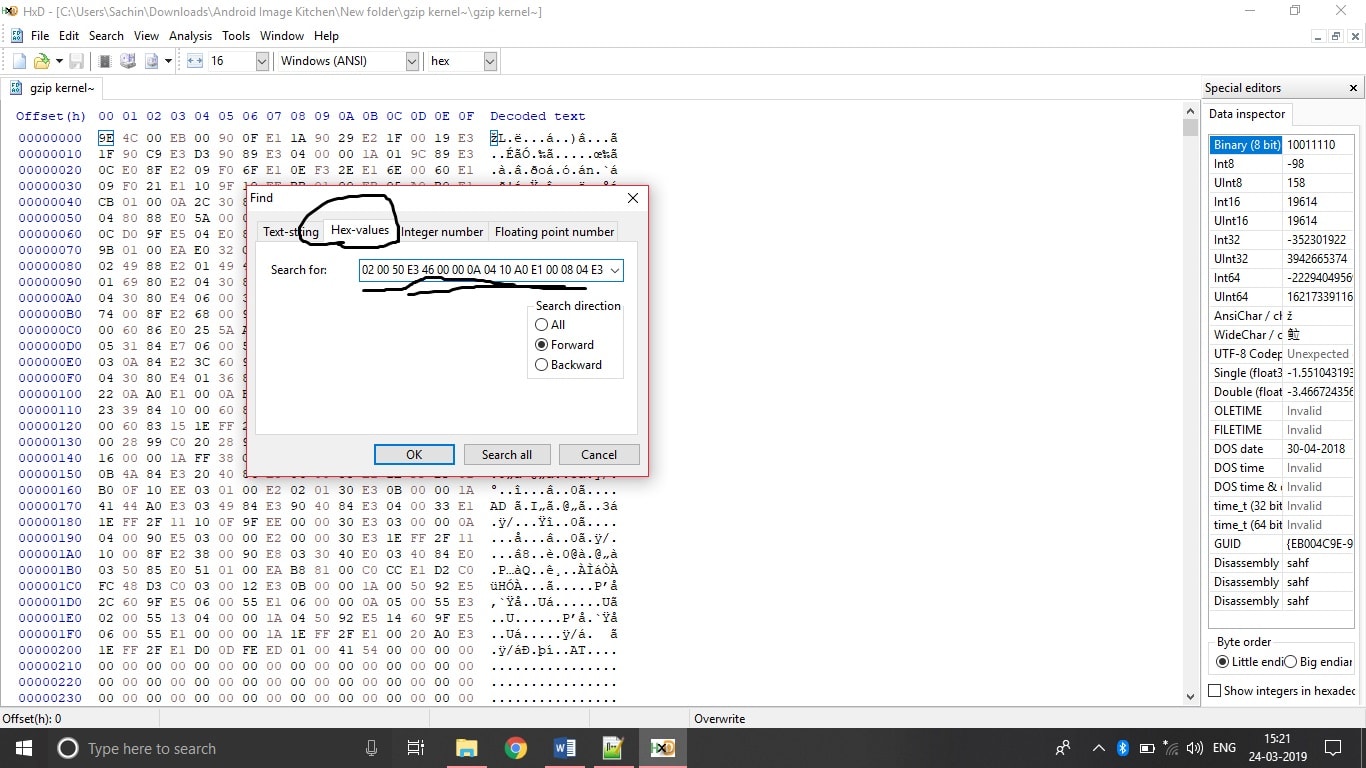Expand the Windows (ANSI) charset dropdown
Image resolution: width=1366 pixels, height=768 pixels.
click(411, 61)
